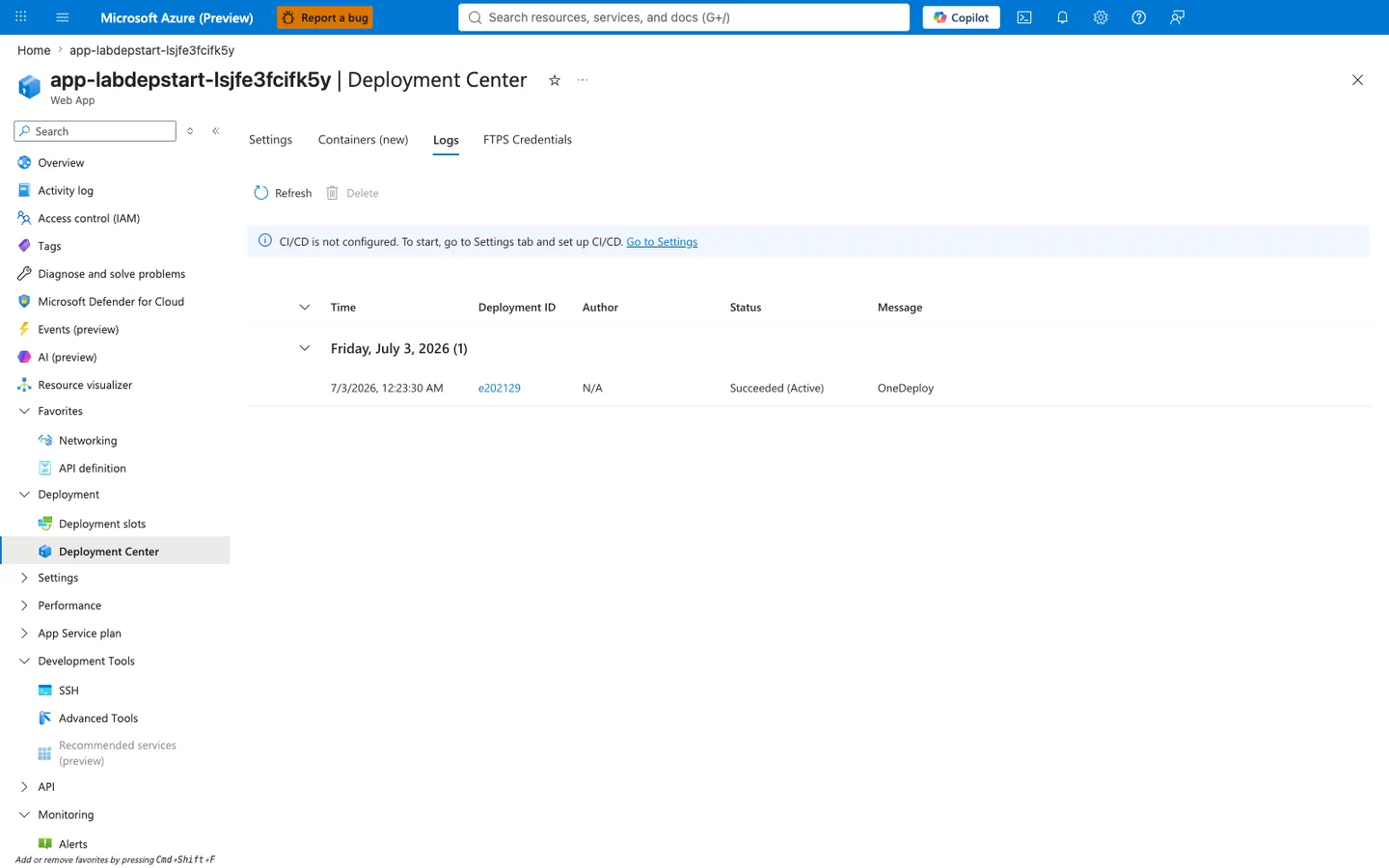The width and height of the screenshot is (1389, 868).
Task: Open Recommended services (preview)
Action: pos(117,753)
